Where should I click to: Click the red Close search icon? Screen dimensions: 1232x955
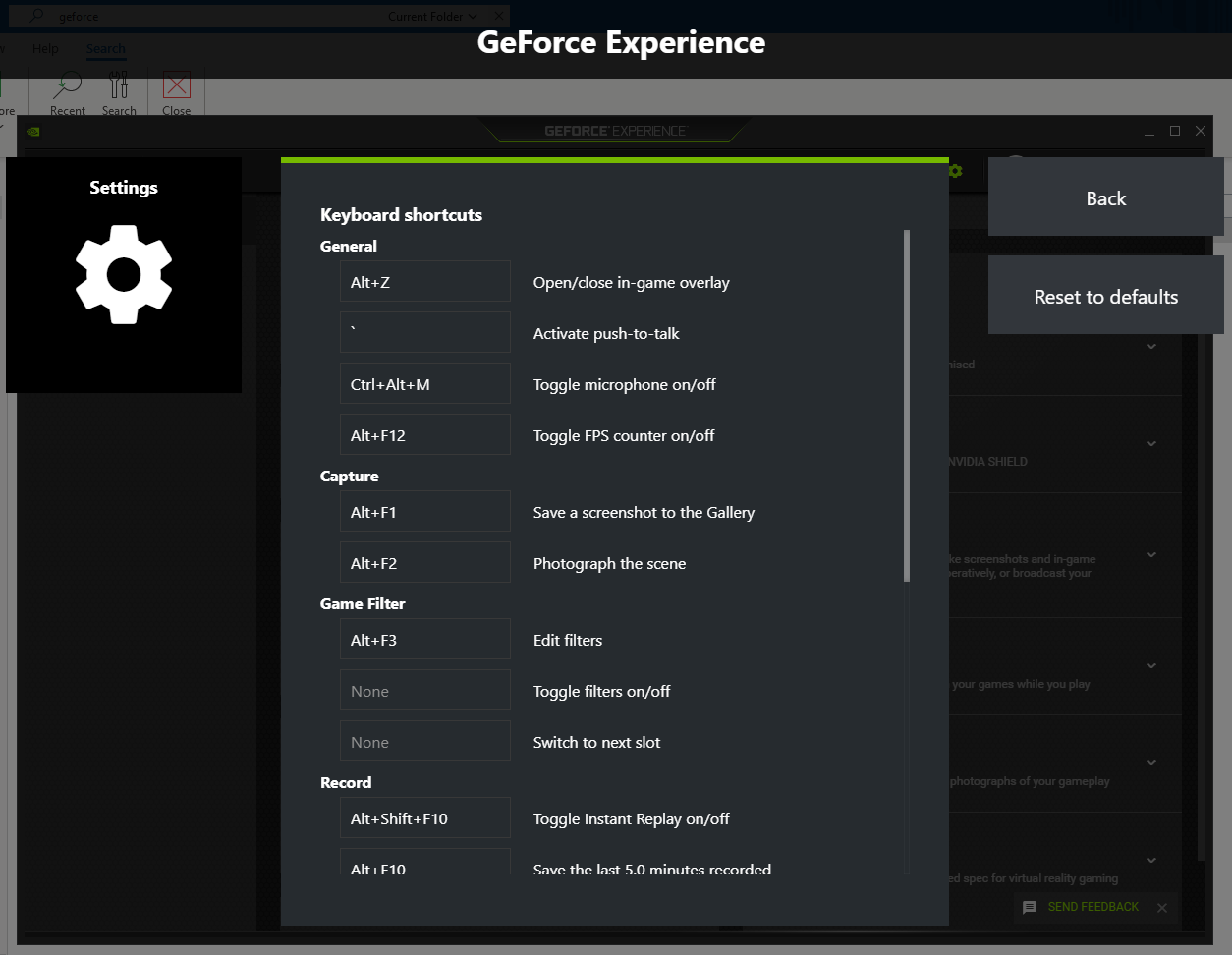(177, 86)
